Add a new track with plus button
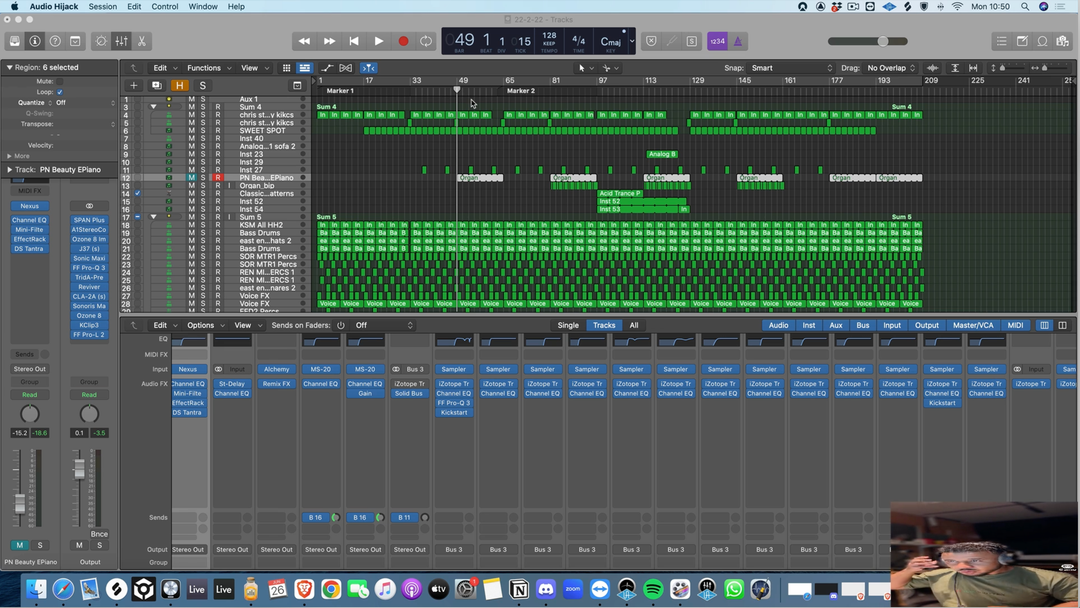1080x608 pixels. point(133,86)
